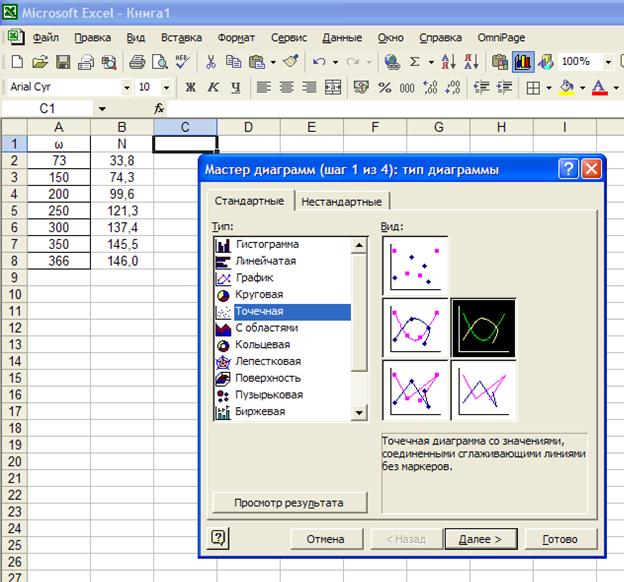The image size is (624, 582).
Task: Sort ascending А-Я icon
Action: [448, 62]
